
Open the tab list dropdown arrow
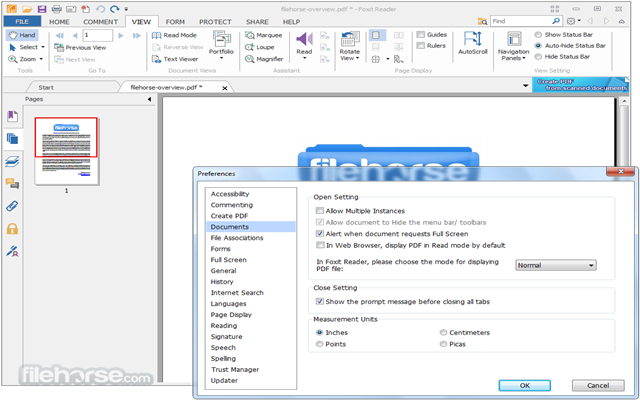pos(525,86)
